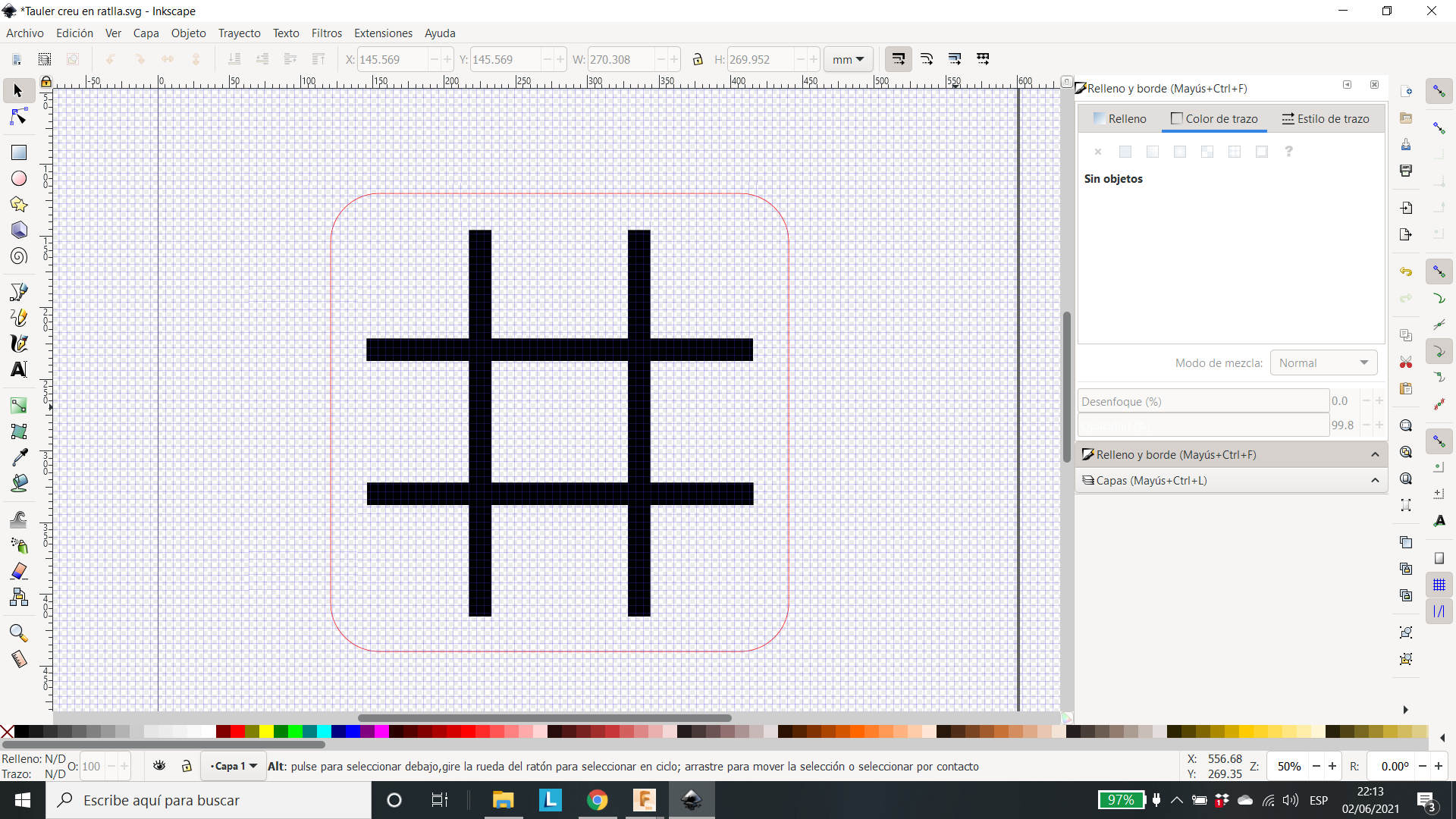Select the Spiral tool

[x=18, y=256]
